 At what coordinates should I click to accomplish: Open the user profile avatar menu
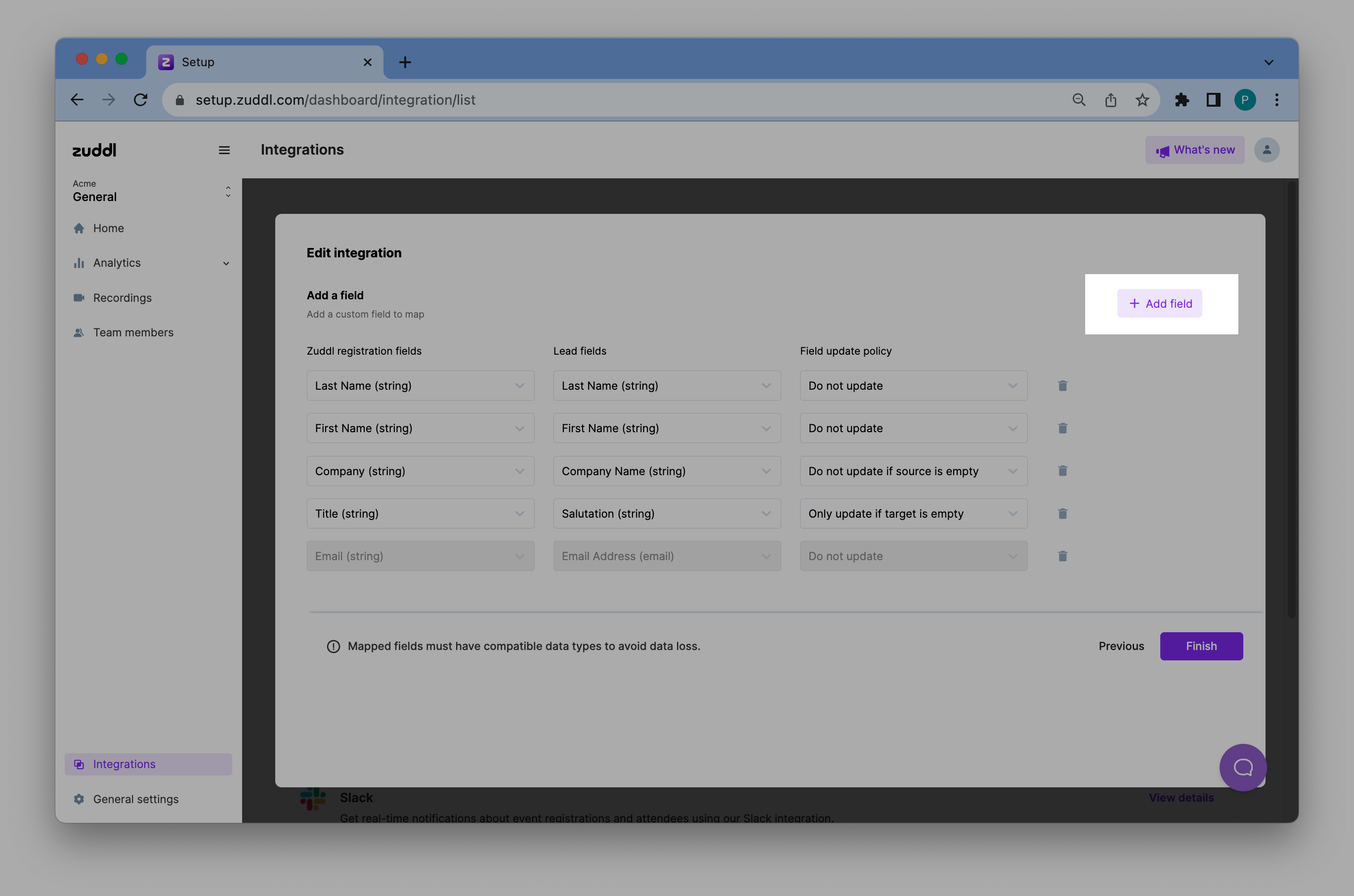pyautogui.click(x=1266, y=150)
